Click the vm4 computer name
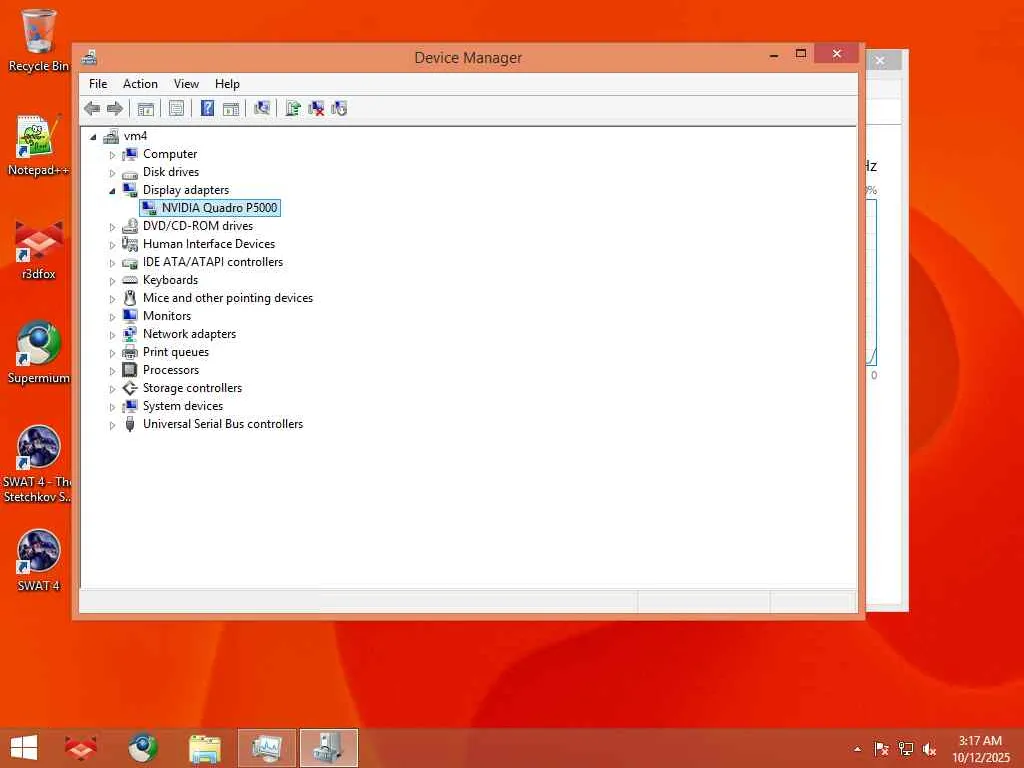 coord(135,136)
